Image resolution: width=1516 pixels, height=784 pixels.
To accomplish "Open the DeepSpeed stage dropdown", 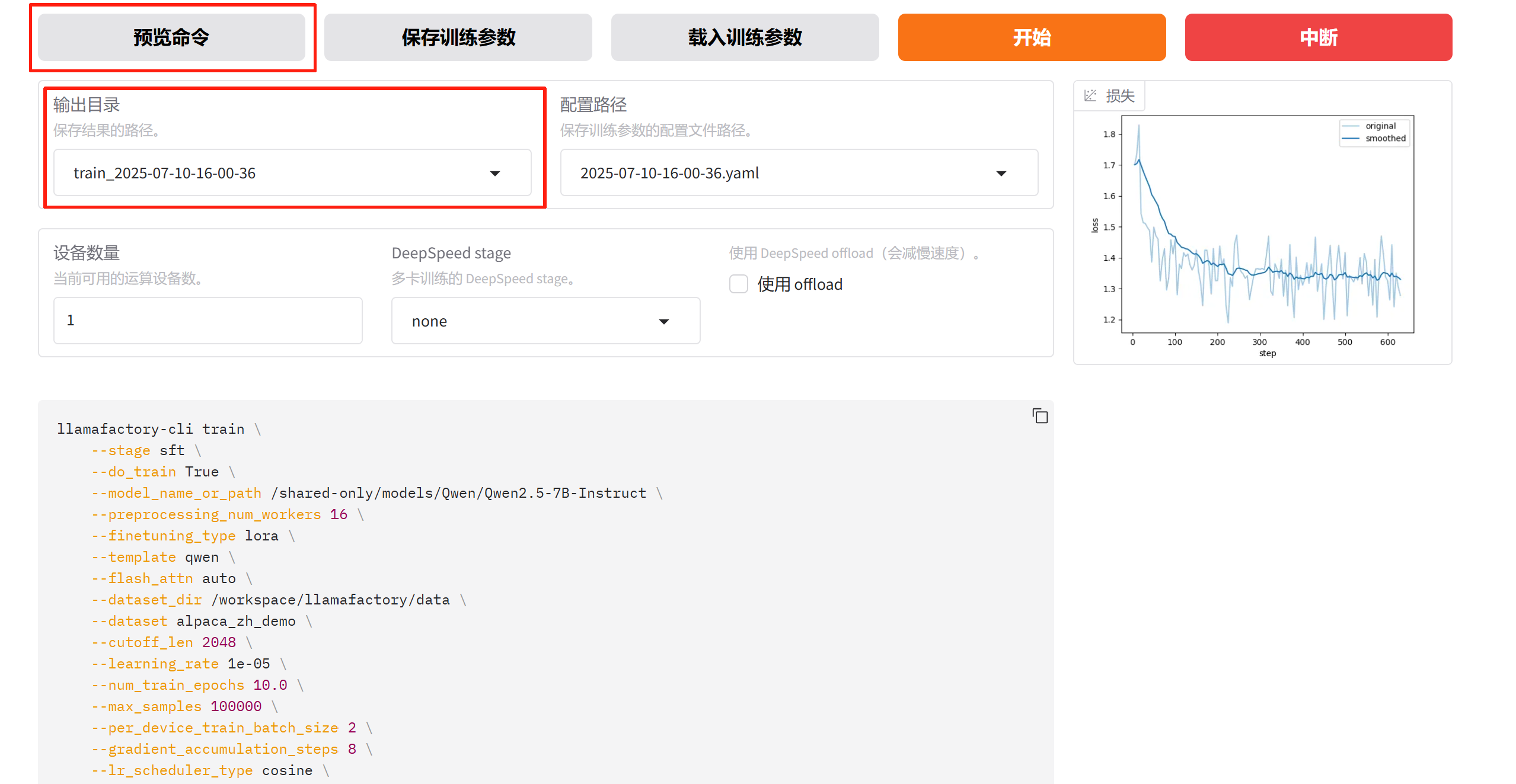I will (x=664, y=321).
